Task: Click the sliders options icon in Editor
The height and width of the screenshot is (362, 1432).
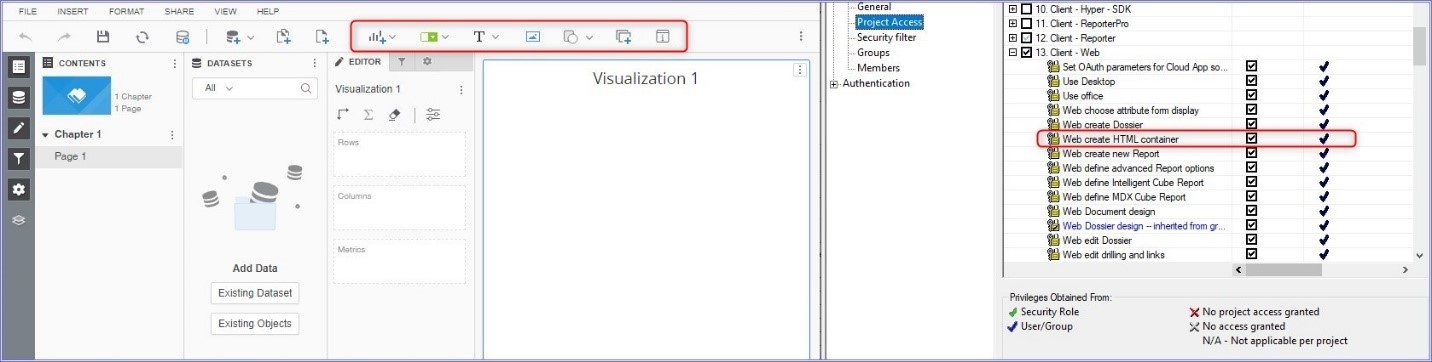Action: point(433,114)
